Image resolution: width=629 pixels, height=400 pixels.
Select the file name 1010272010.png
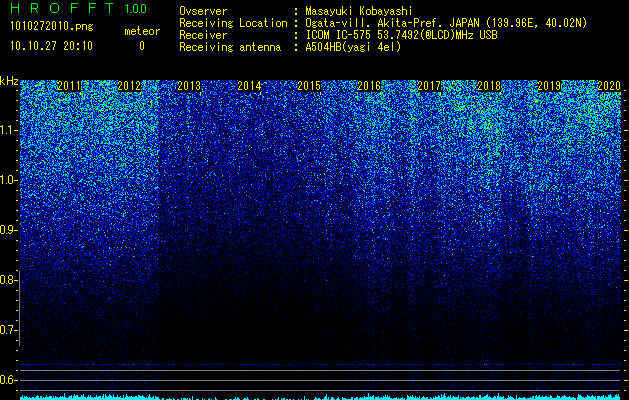pyautogui.click(x=51, y=27)
